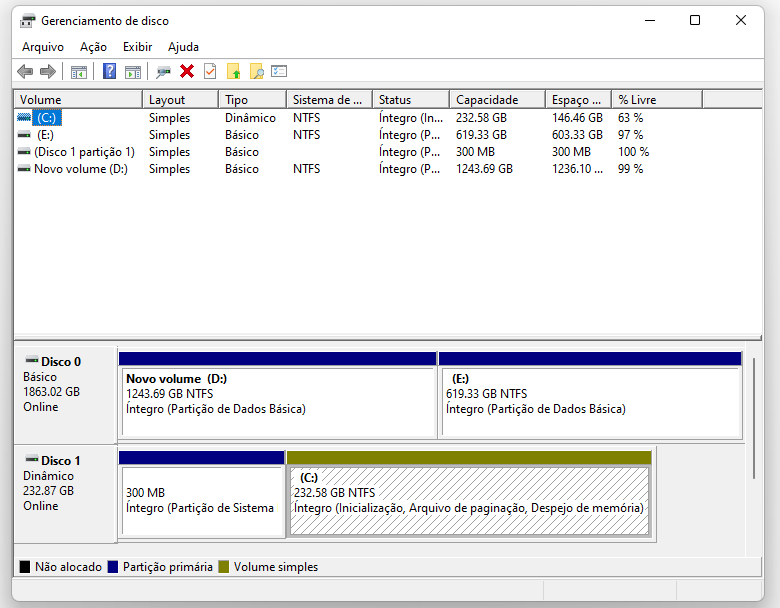Image resolution: width=780 pixels, height=608 pixels.
Task: Select Novo volume (D:) partition on Disco 0
Action: (278, 396)
